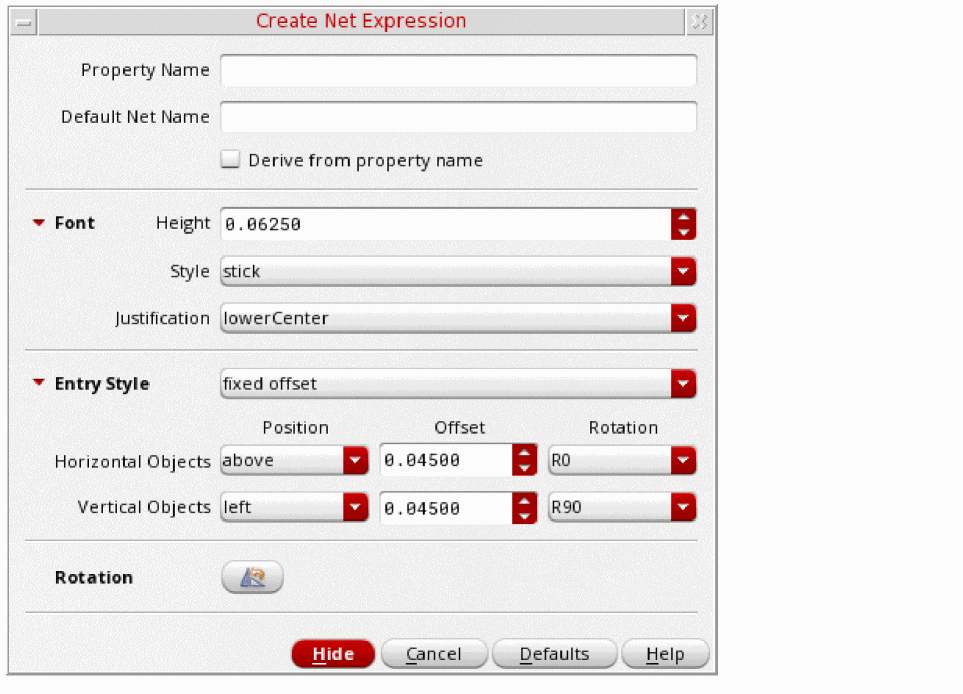
Task: Decrease Font Height with the down arrow
Action: [684, 232]
